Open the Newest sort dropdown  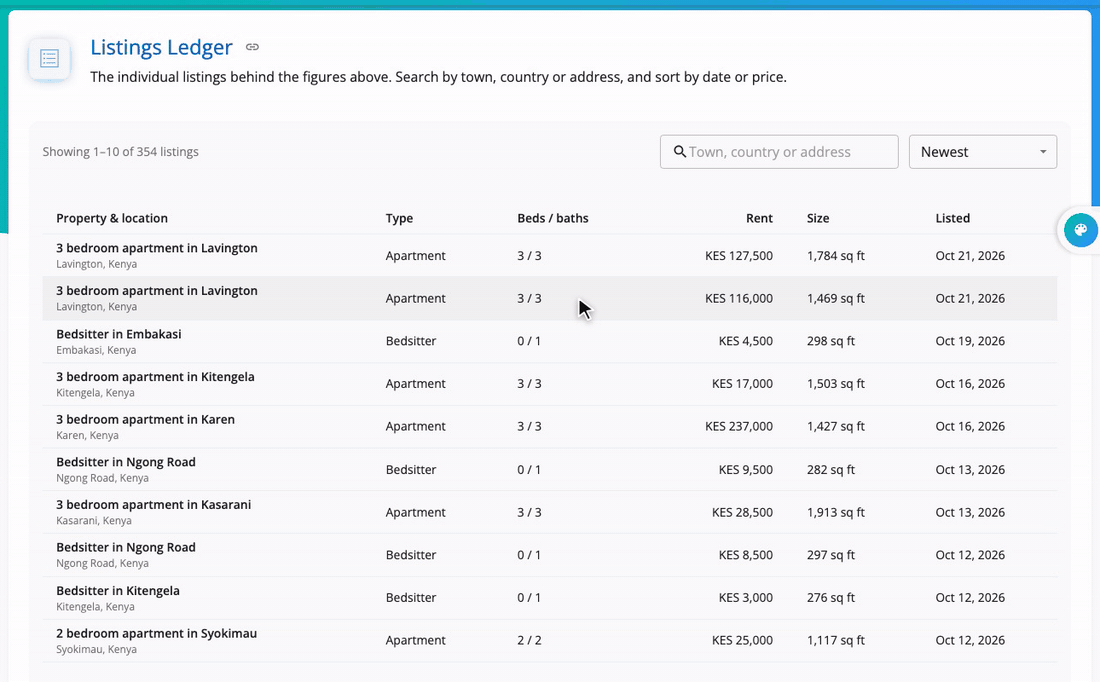point(983,152)
